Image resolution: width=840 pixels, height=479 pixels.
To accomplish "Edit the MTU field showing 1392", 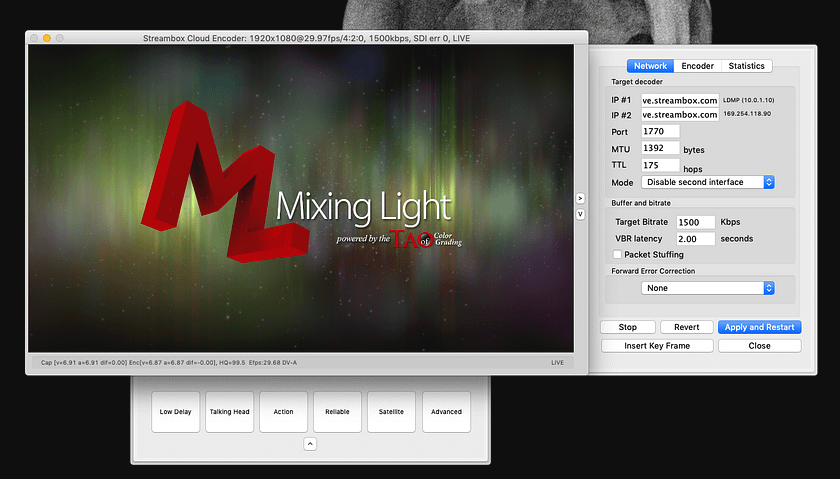I will (x=661, y=148).
